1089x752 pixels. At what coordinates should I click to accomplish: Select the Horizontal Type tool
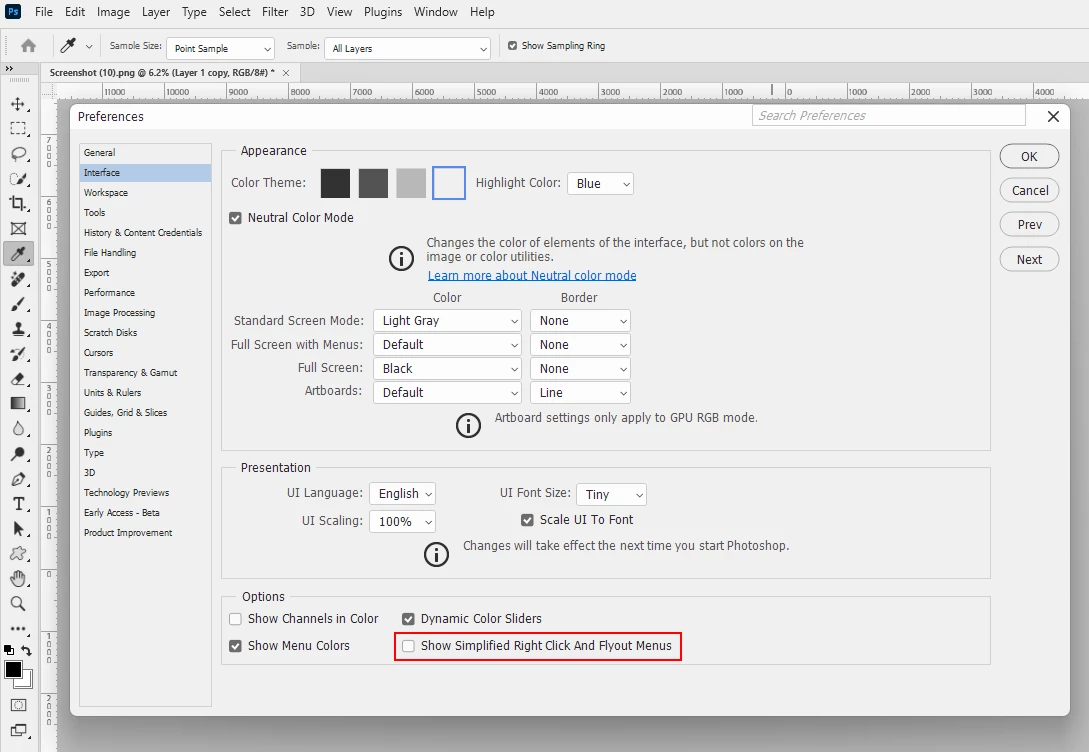pyautogui.click(x=18, y=504)
